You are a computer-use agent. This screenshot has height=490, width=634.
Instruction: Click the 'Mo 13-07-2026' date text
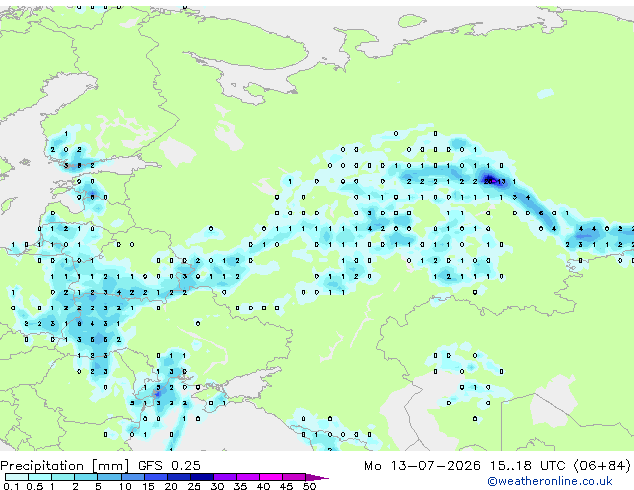422,466
